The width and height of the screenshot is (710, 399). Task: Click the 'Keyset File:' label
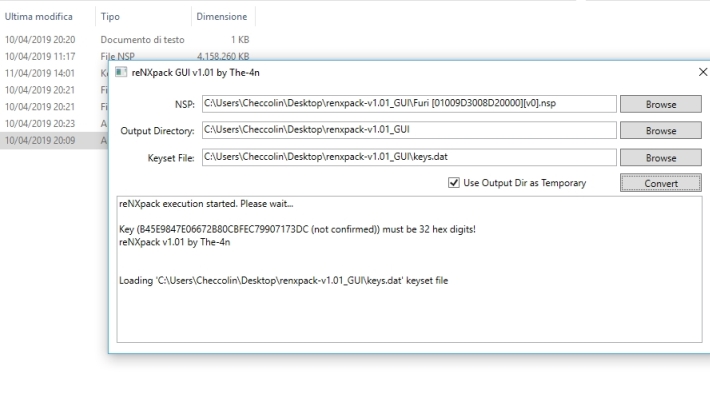pyautogui.click(x=171, y=158)
